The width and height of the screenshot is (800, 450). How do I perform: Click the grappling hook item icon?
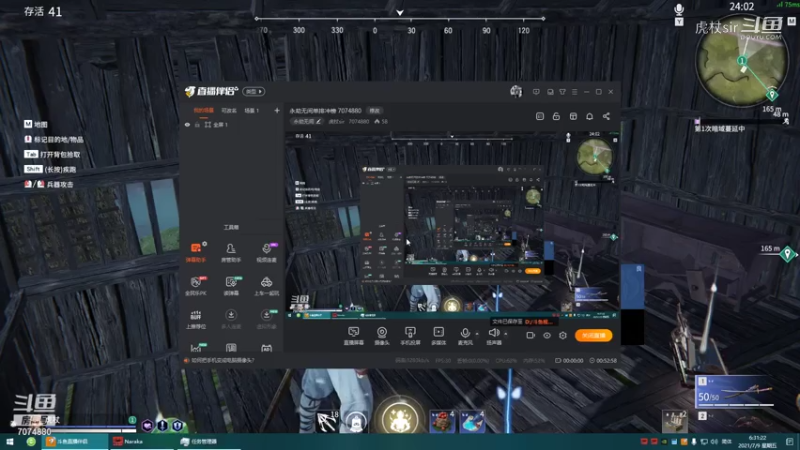click(327, 421)
